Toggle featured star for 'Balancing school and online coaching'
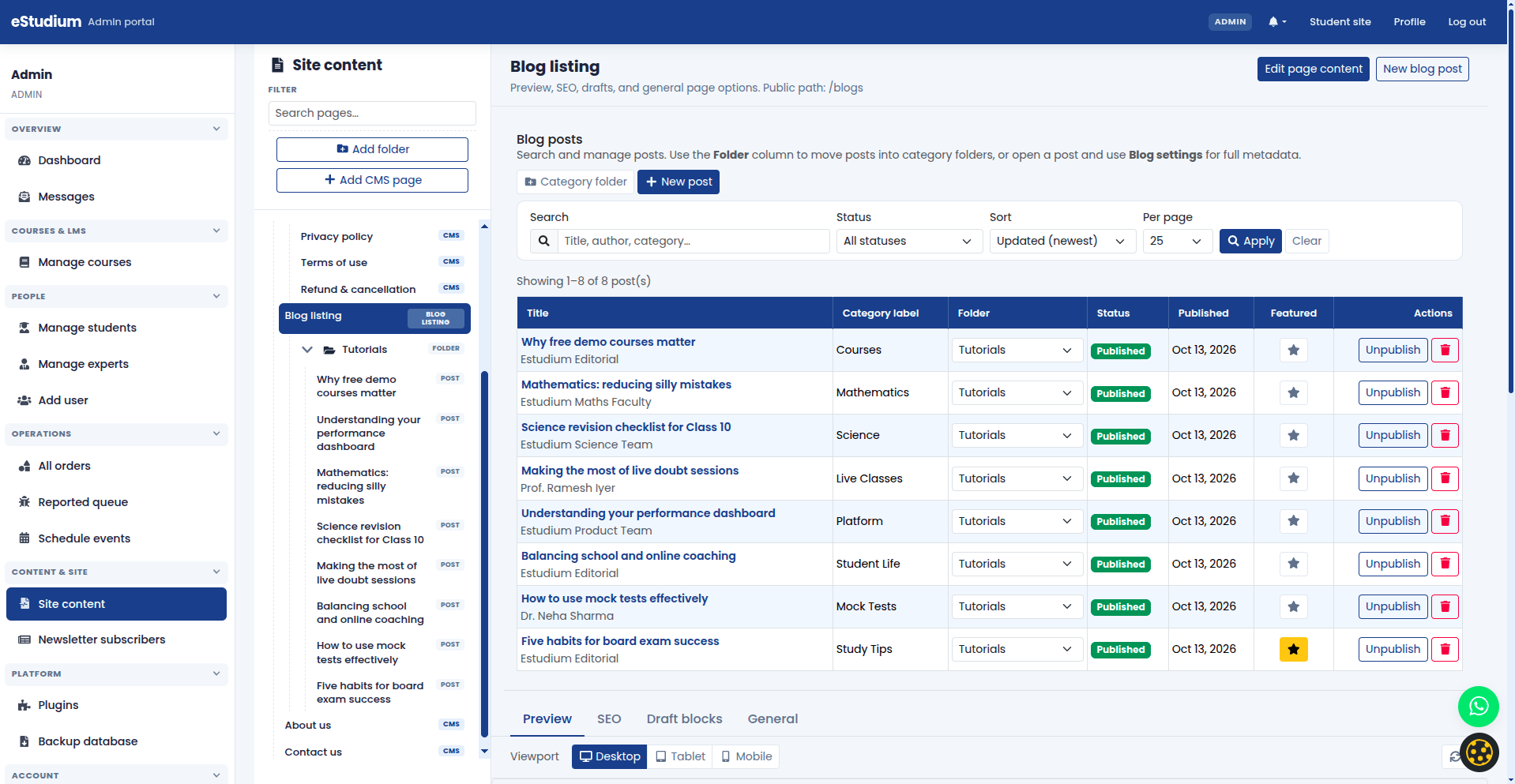The height and width of the screenshot is (784, 1515). (x=1293, y=564)
